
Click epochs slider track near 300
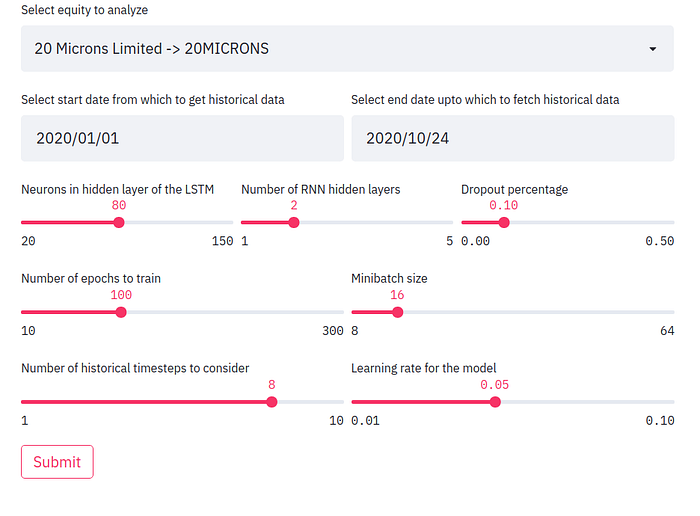341,312
